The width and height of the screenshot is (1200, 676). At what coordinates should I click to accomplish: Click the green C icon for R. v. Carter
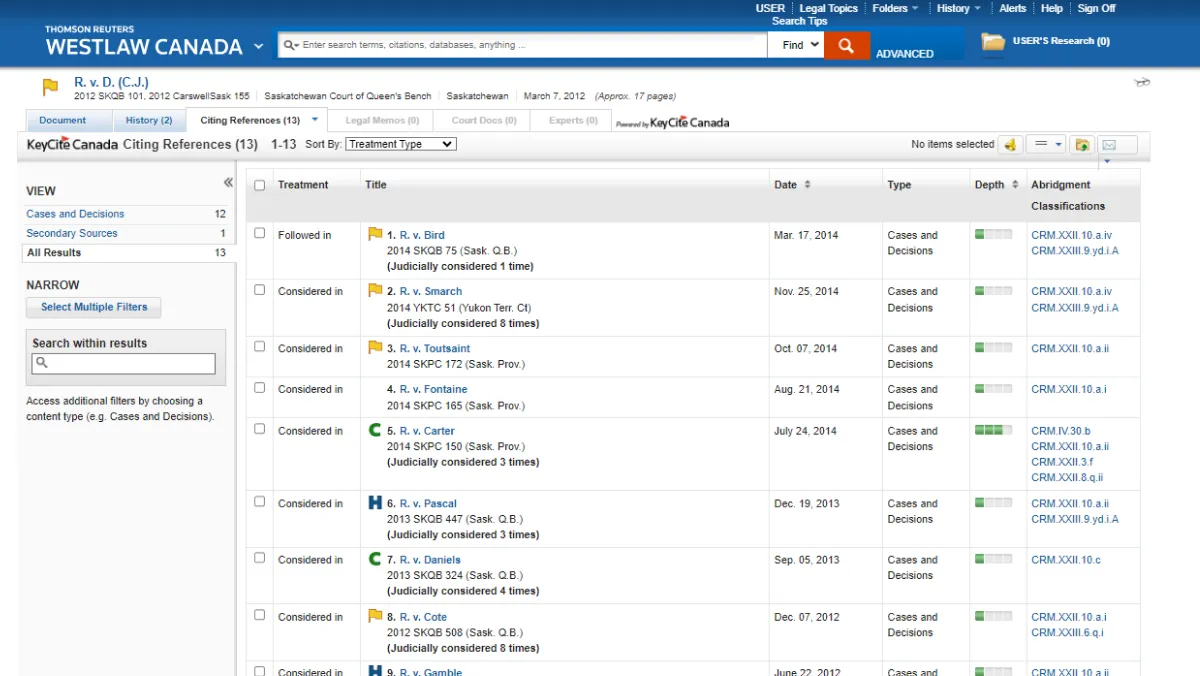click(375, 430)
